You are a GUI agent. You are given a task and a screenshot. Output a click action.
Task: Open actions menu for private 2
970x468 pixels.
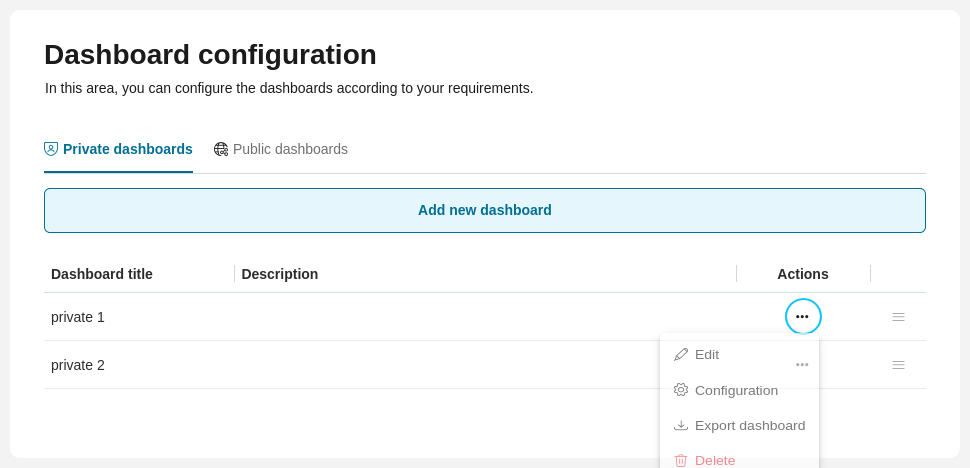802,365
